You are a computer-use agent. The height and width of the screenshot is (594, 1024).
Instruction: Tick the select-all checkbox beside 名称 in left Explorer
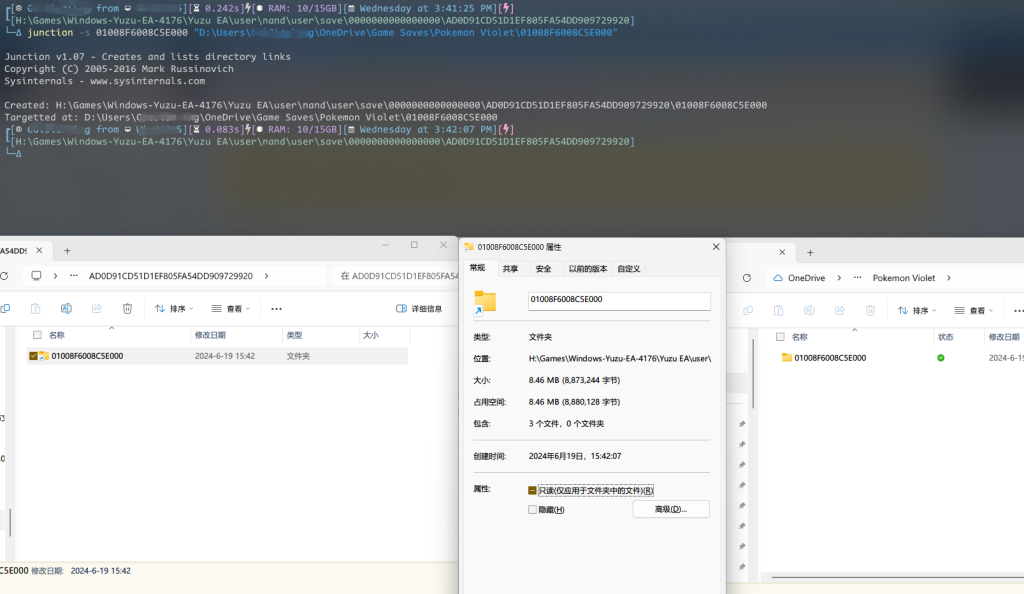[x=37, y=335]
